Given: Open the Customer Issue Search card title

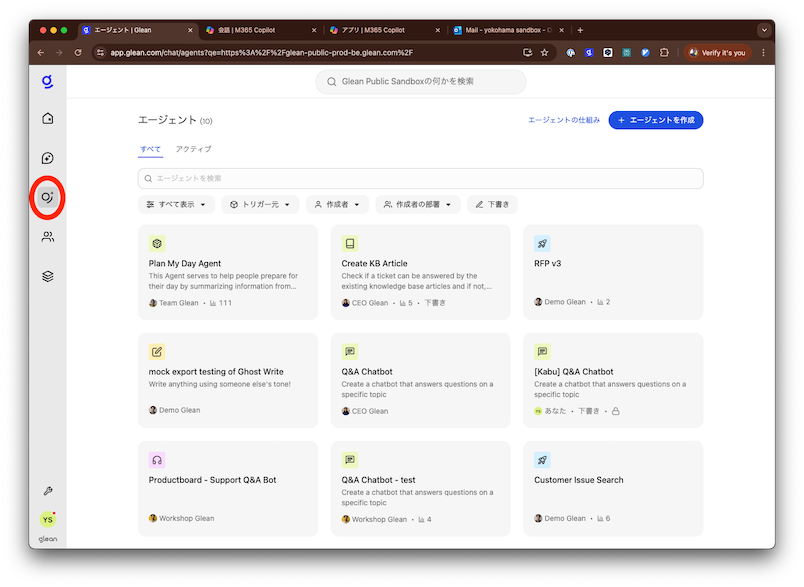Looking at the screenshot, I should (x=578, y=480).
